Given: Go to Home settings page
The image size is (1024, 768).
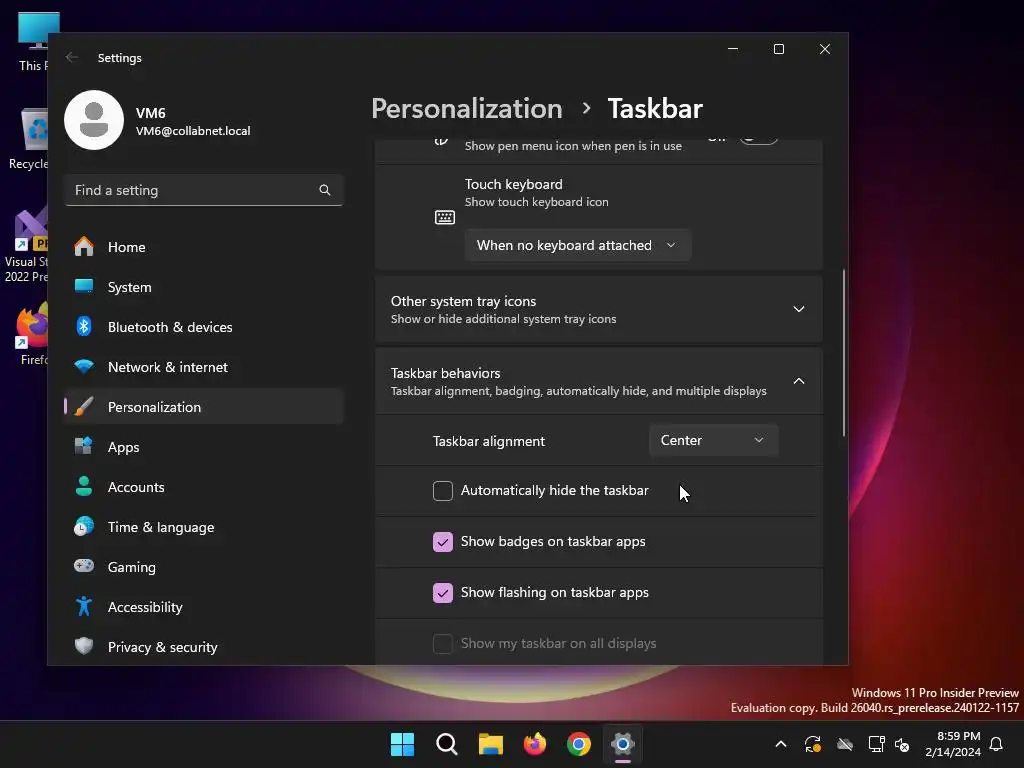Looking at the screenshot, I should coord(204,247).
